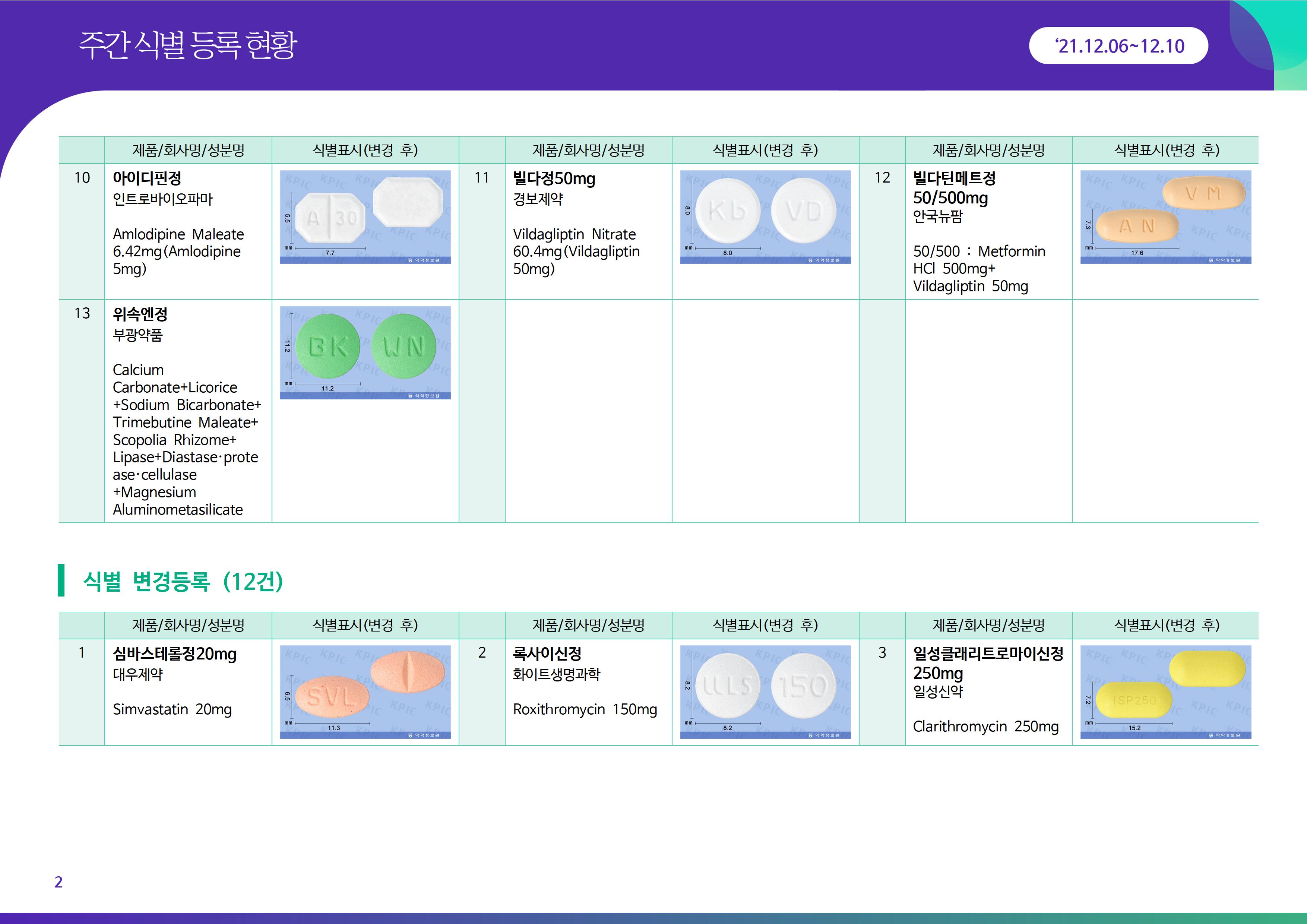Click the date range badge '21.12.06~12.10
This screenshot has width=1307, height=924.
1118,46
